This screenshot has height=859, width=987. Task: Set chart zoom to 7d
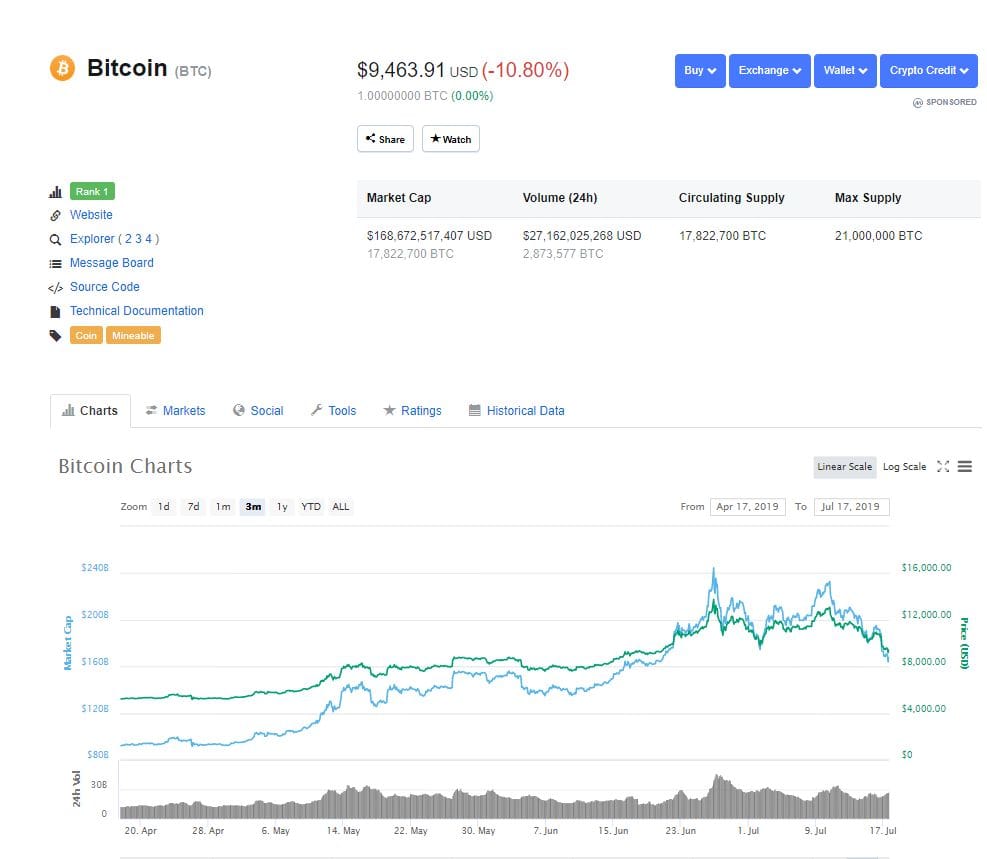pyautogui.click(x=193, y=507)
